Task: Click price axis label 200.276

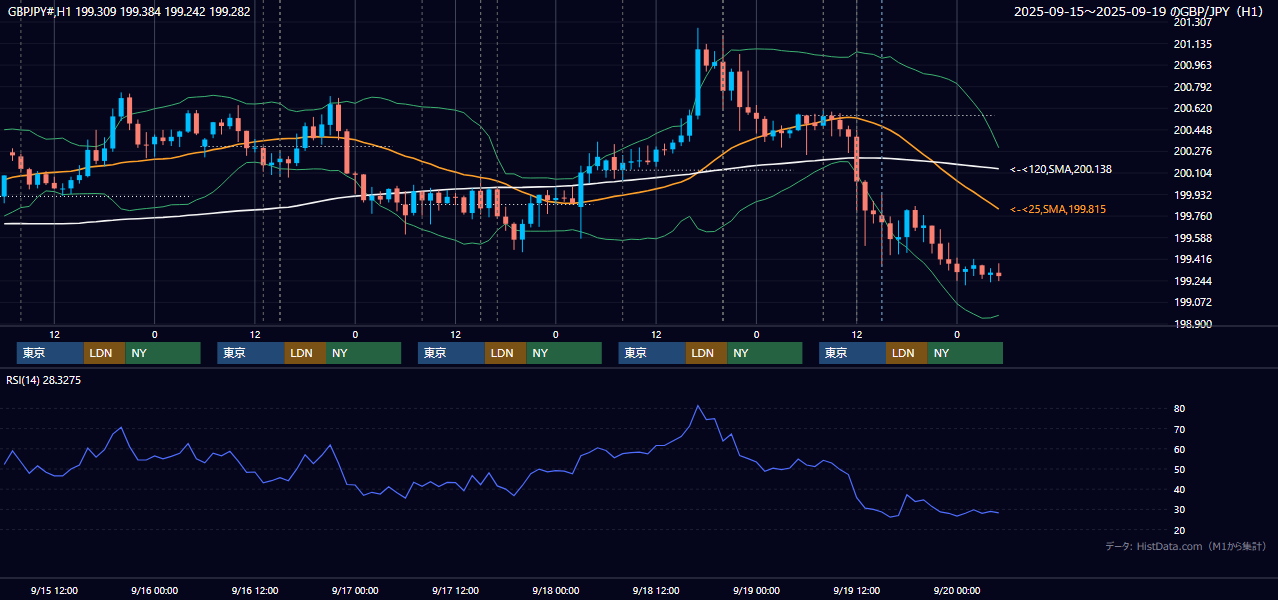Action: pyautogui.click(x=1193, y=151)
